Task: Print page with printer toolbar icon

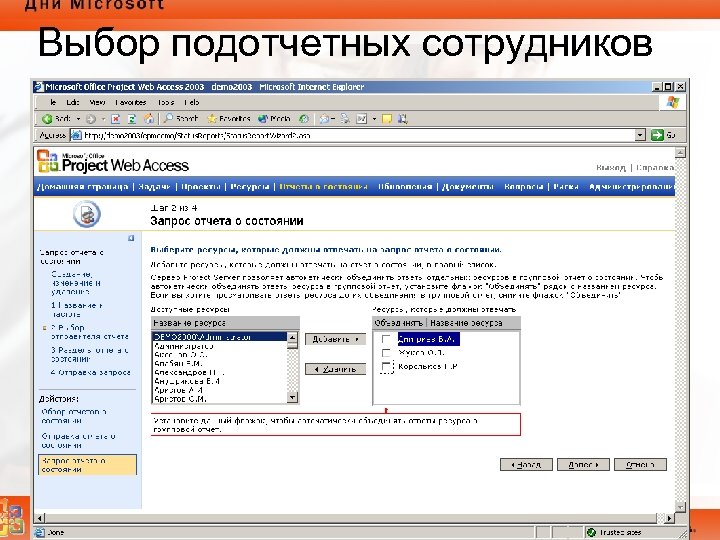Action: 344,118
